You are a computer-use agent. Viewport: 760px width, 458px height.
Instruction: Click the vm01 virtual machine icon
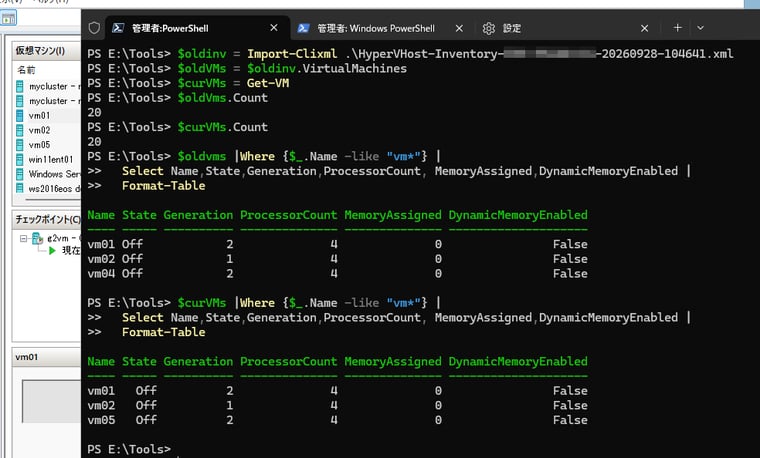pyautogui.click(x=19, y=115)
